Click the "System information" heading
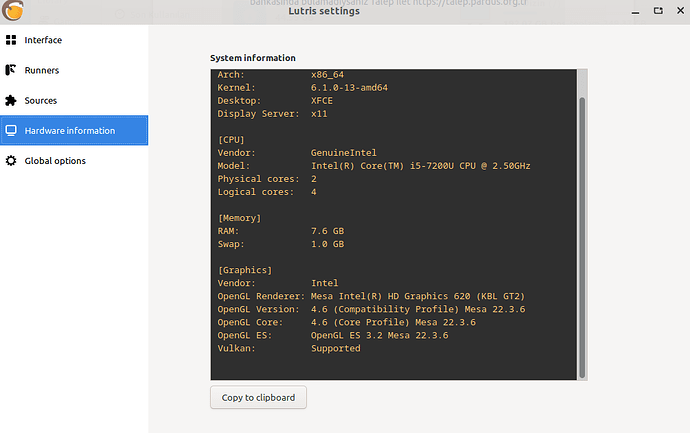This screenshot has width=690, height=433. (x=253, y=58)
